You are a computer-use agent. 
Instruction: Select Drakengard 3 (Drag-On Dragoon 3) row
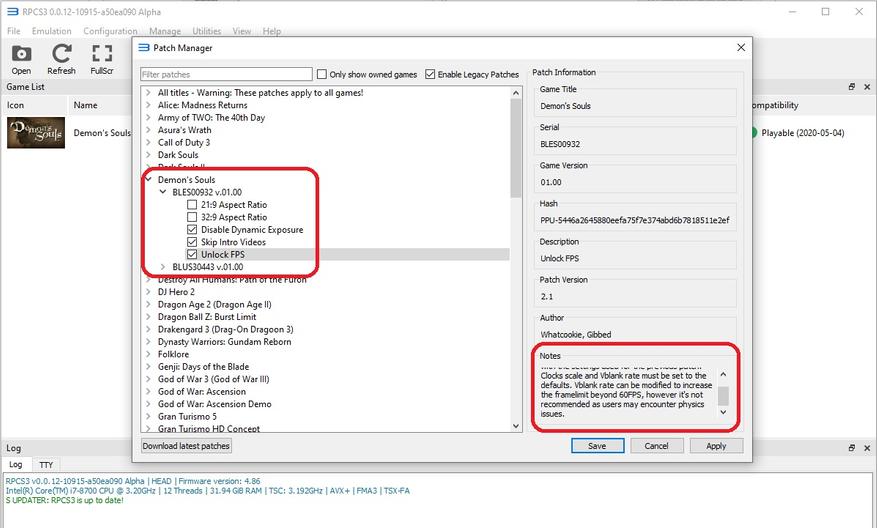point(225,329)
